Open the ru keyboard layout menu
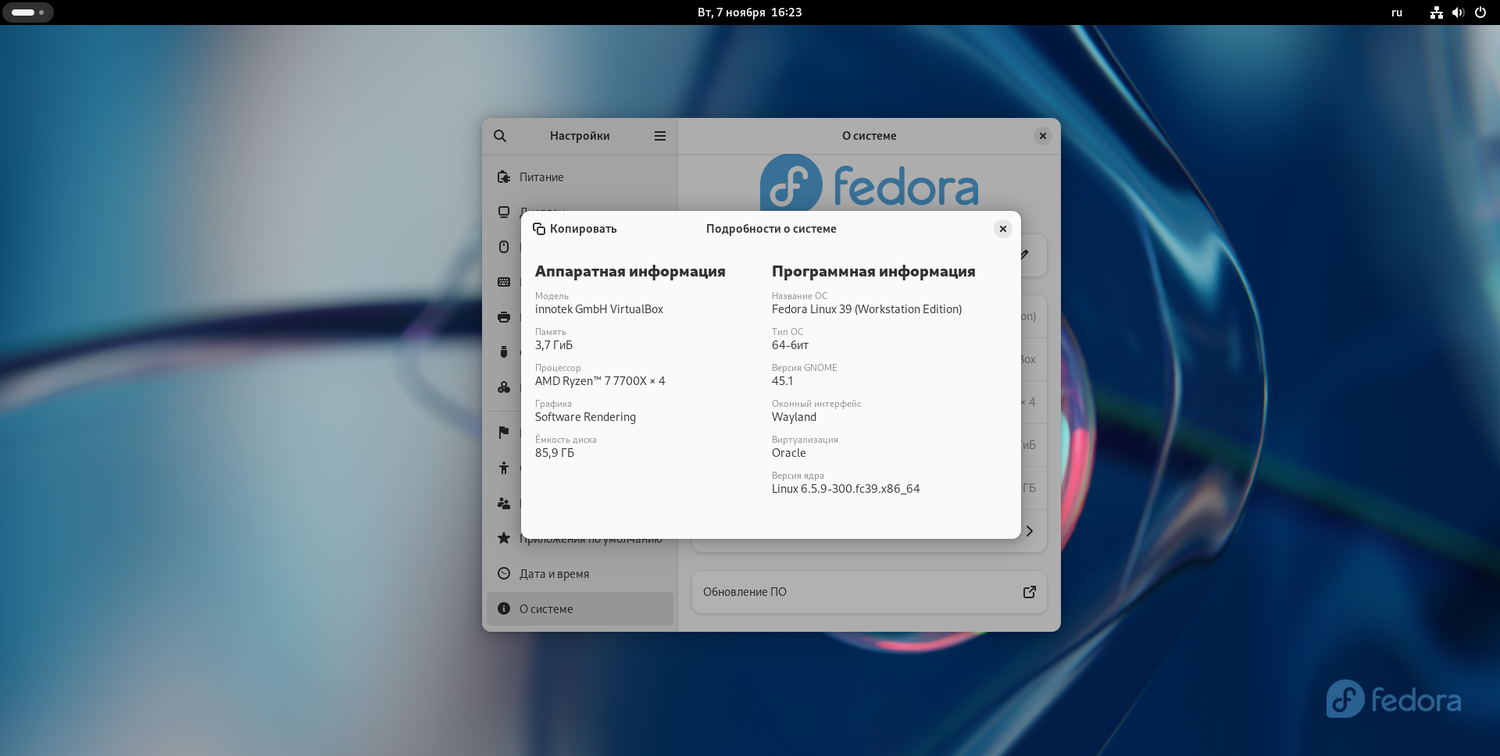Screen dimensions: 1500x756 point(1397,13)
